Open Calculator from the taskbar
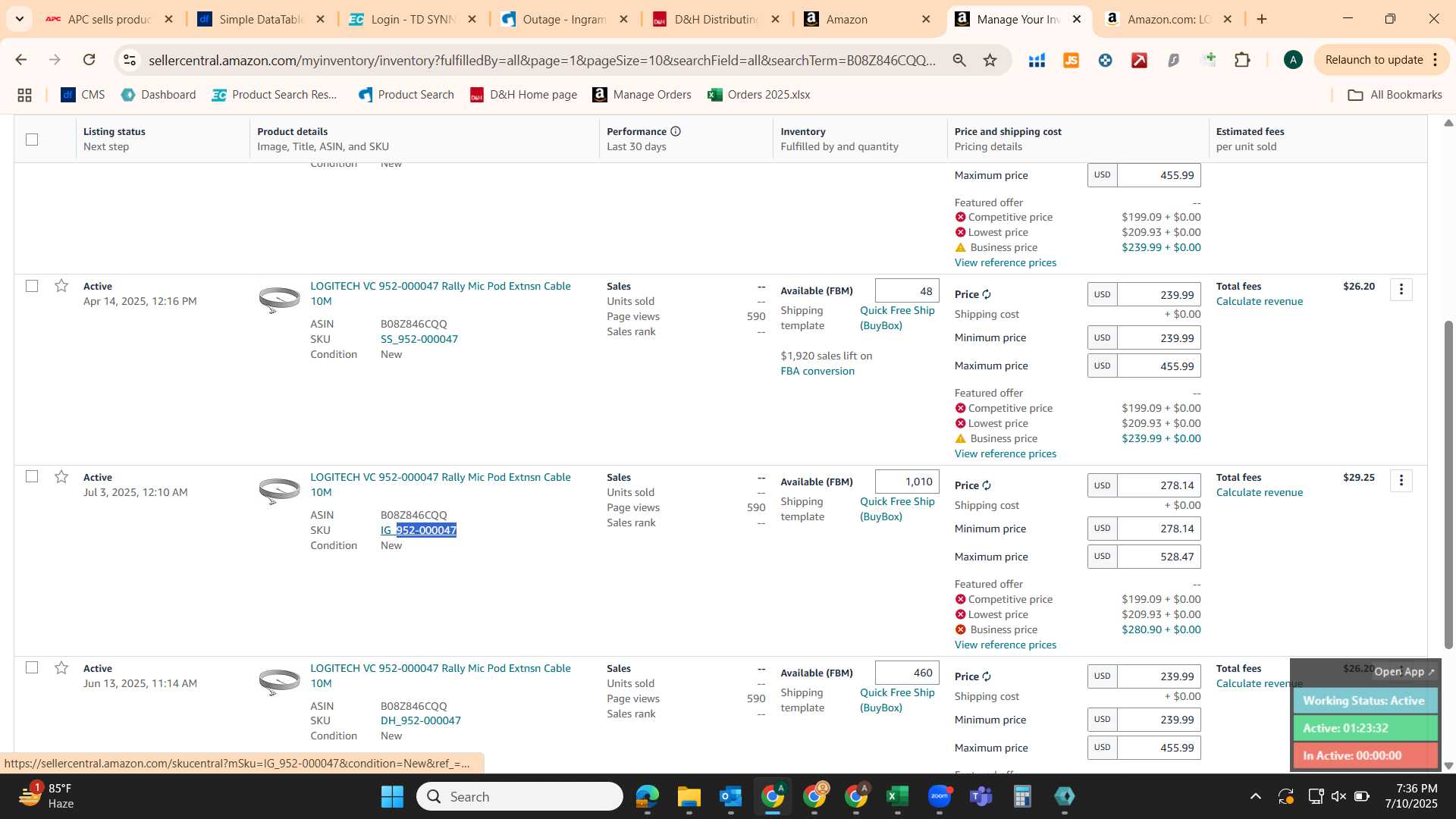 [1022, 796]
